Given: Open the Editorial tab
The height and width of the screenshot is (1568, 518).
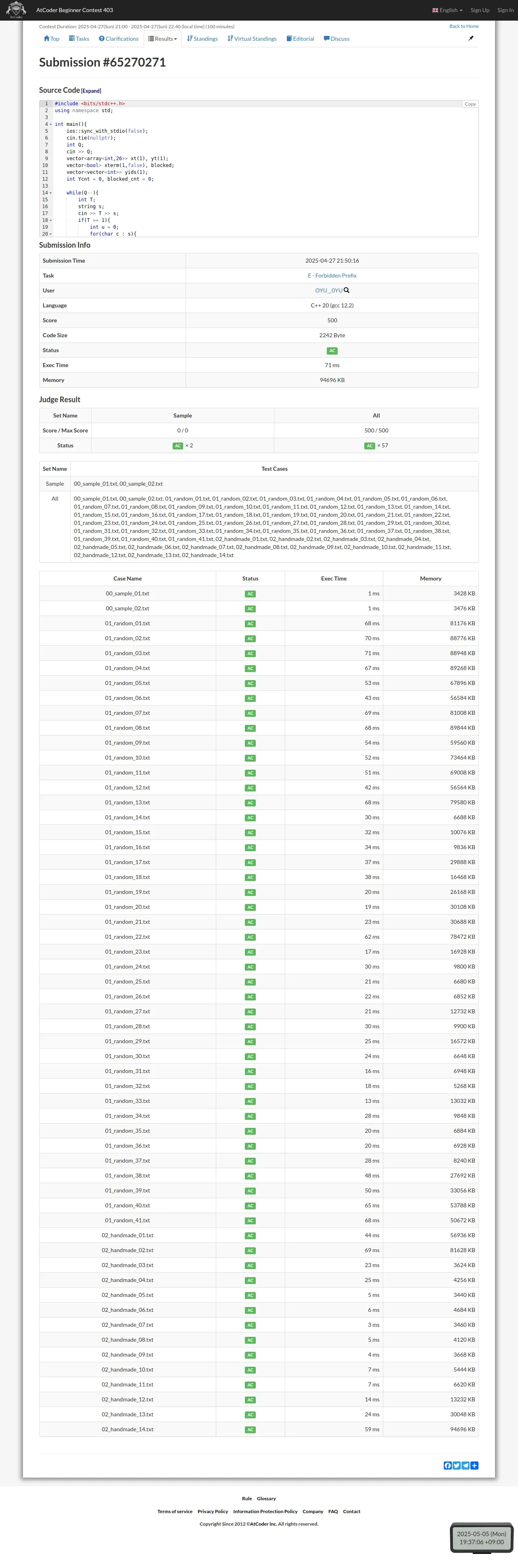Looking at the screenshot, I should pos(300,39).
